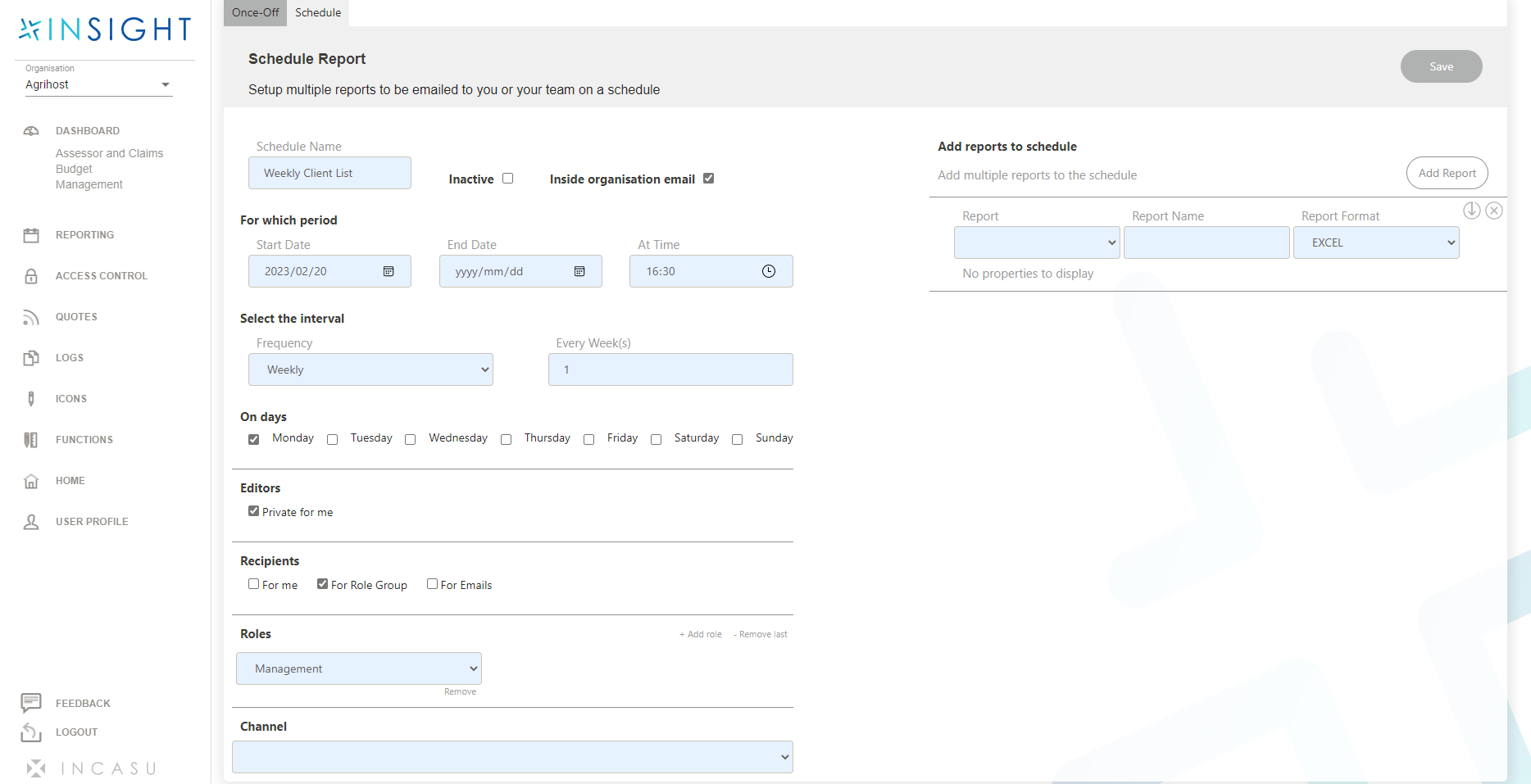Click the Save button
The width and height of the screenshot is (1531, 784).
point(1441,66)
